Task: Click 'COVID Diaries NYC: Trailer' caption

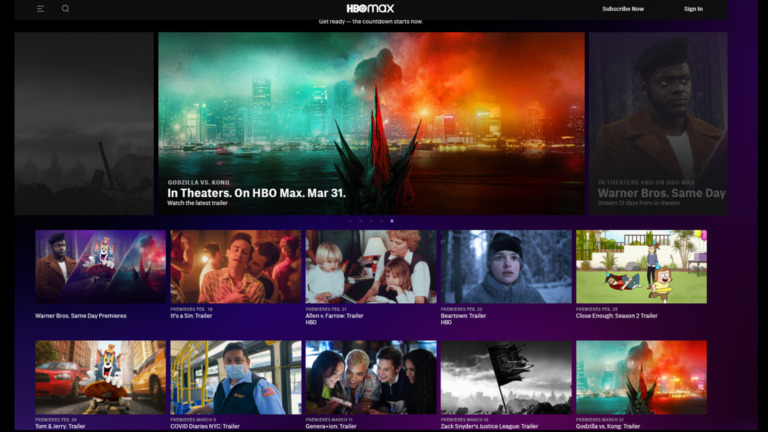Action: tap(205, 426)
